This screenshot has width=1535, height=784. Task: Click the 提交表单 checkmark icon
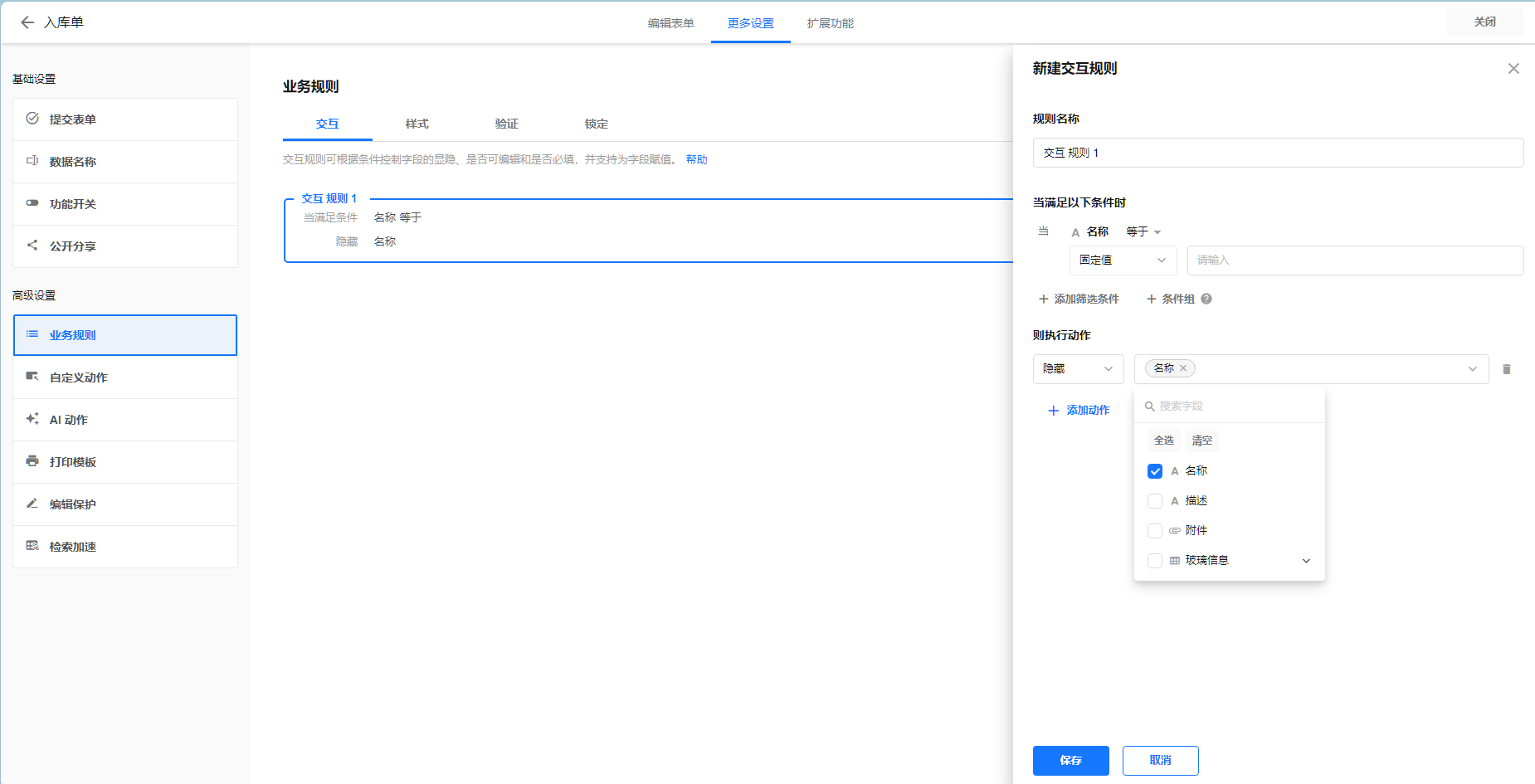(32, 119)
